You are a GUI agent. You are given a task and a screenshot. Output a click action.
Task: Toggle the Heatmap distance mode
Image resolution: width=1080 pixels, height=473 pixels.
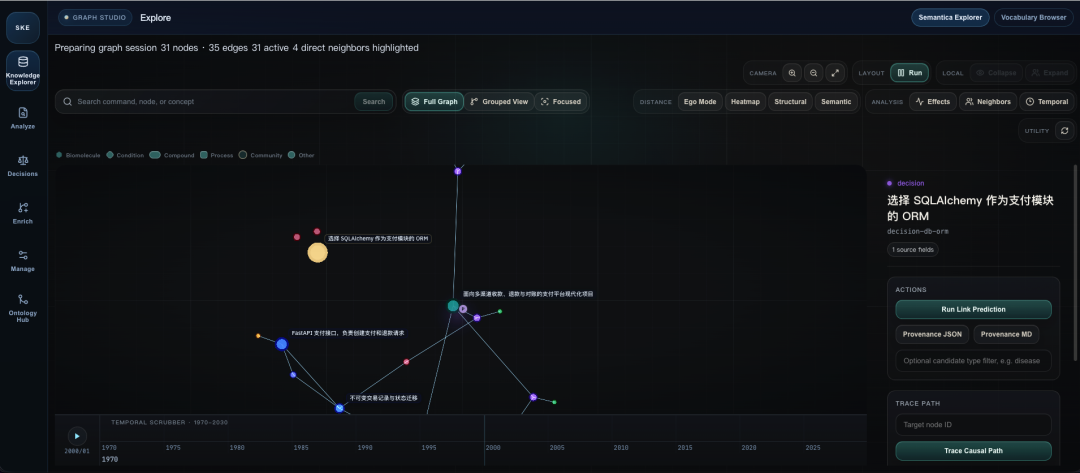click(745, 101)
